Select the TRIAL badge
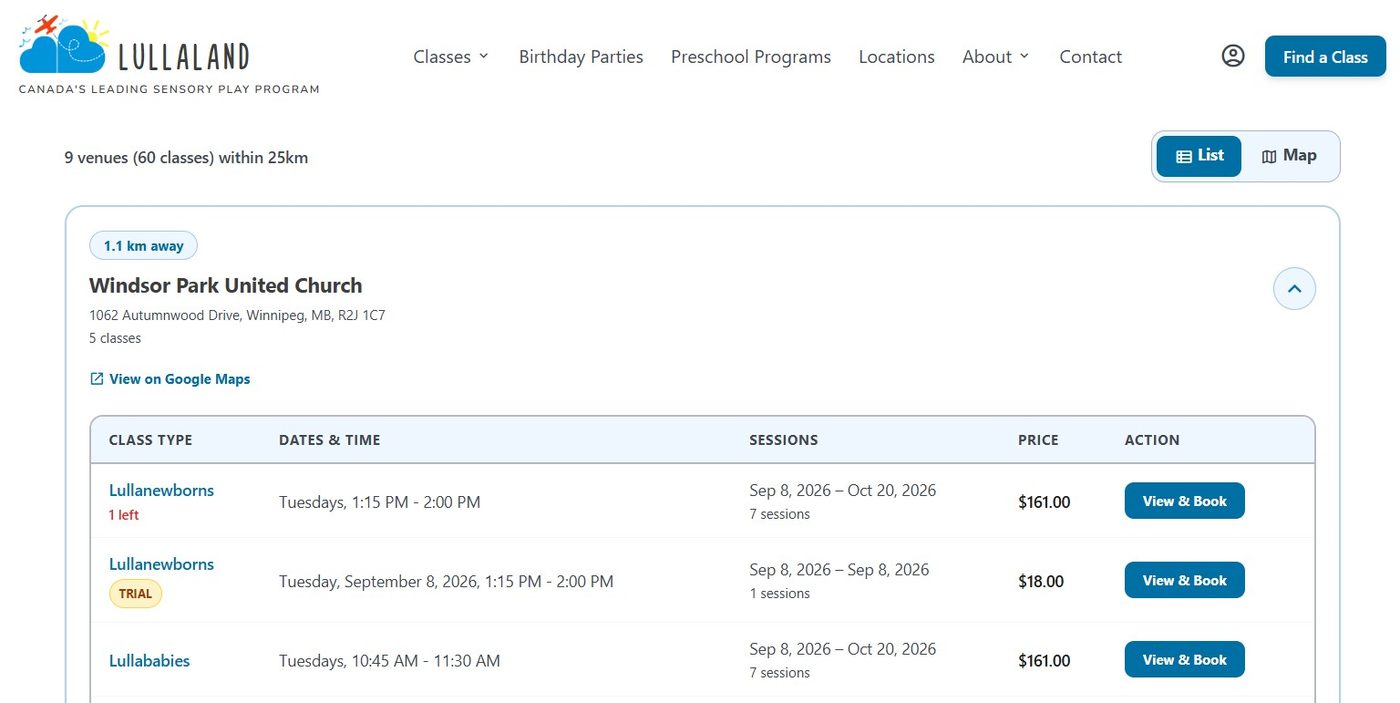Image resolution: width=1400 pixels, height=703 pixels. point(135,593)
